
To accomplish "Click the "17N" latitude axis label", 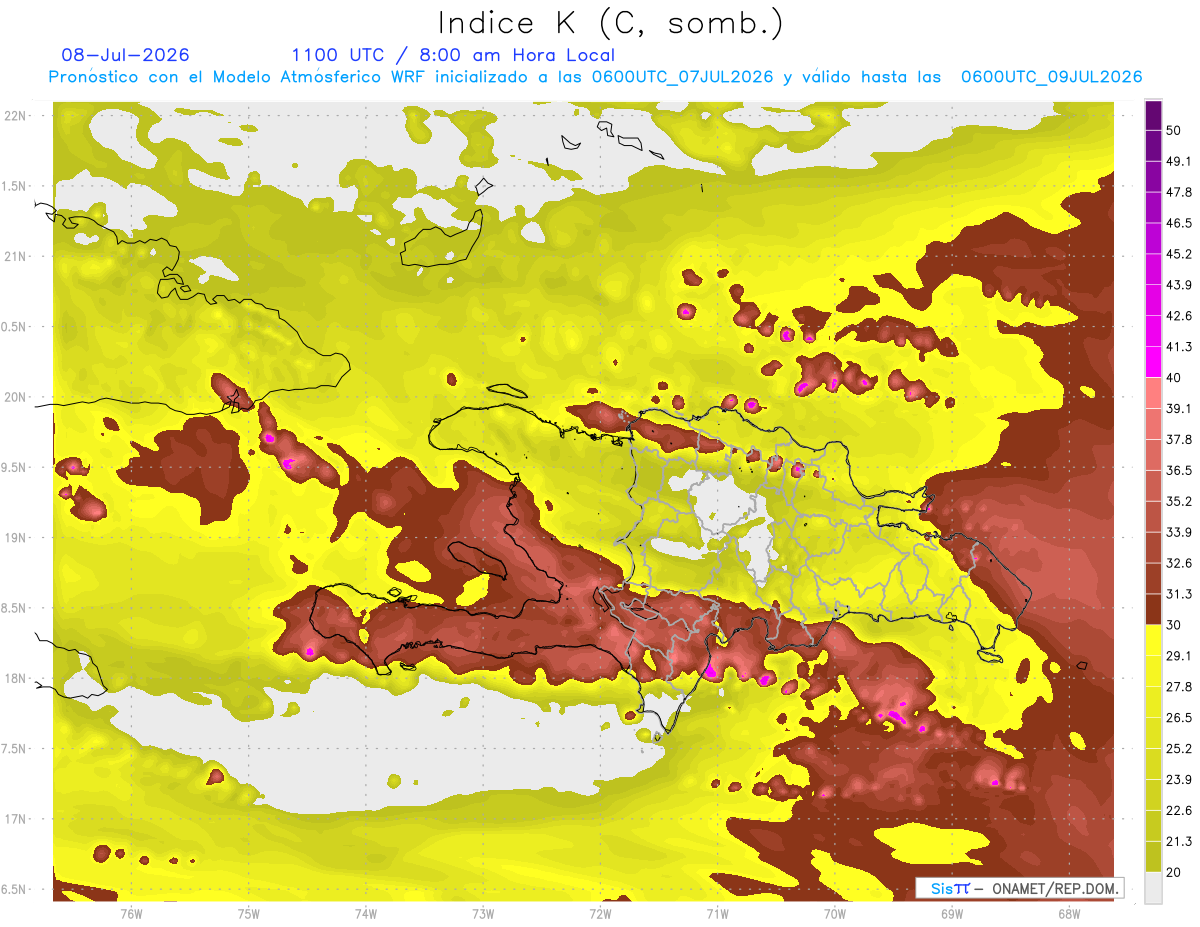I will pos(16,819).
